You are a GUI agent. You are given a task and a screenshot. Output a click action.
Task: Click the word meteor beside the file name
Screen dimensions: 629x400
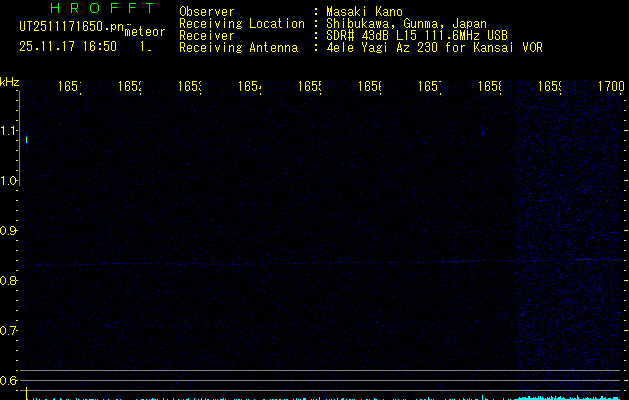[145, 32]
